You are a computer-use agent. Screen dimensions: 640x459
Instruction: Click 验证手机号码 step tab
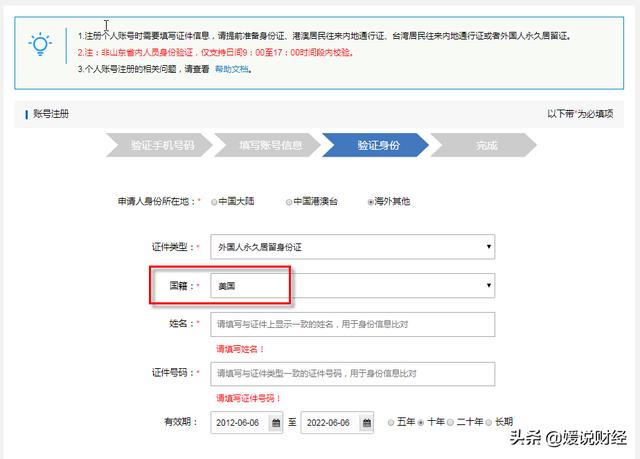160,145
